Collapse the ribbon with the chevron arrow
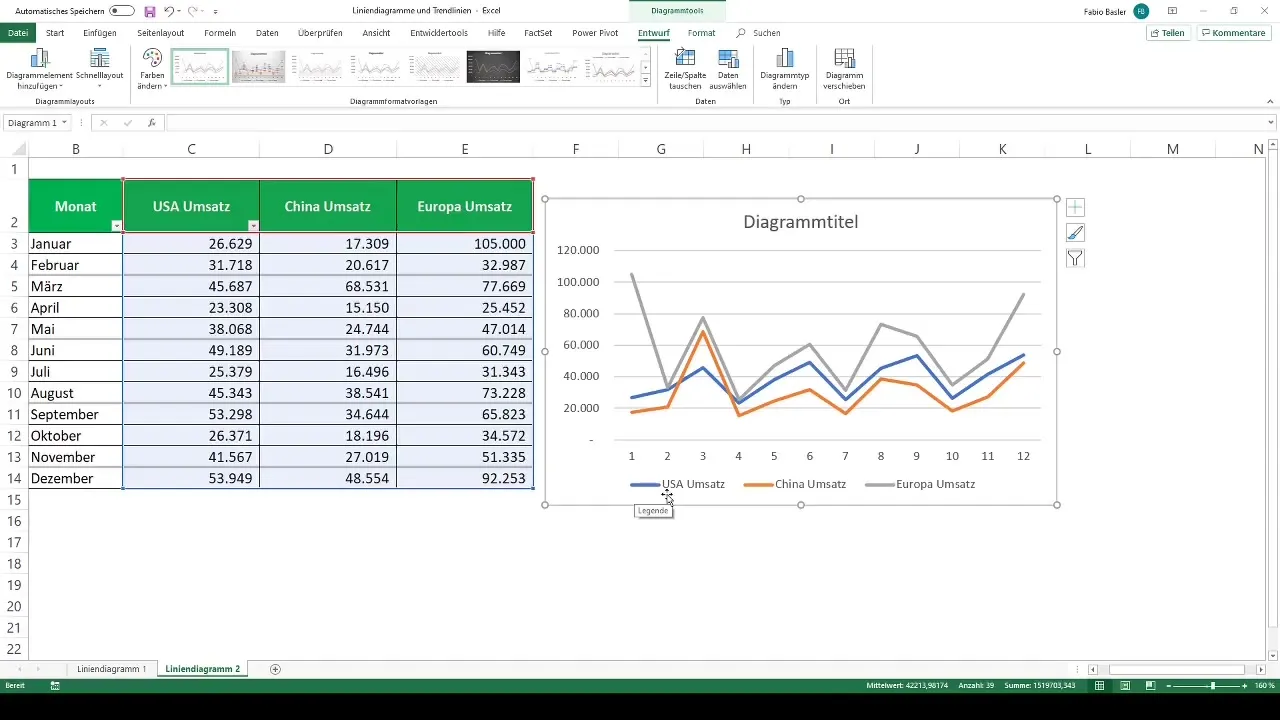The height and width of the screenshot is (720, 1280). click(1271, 101)
